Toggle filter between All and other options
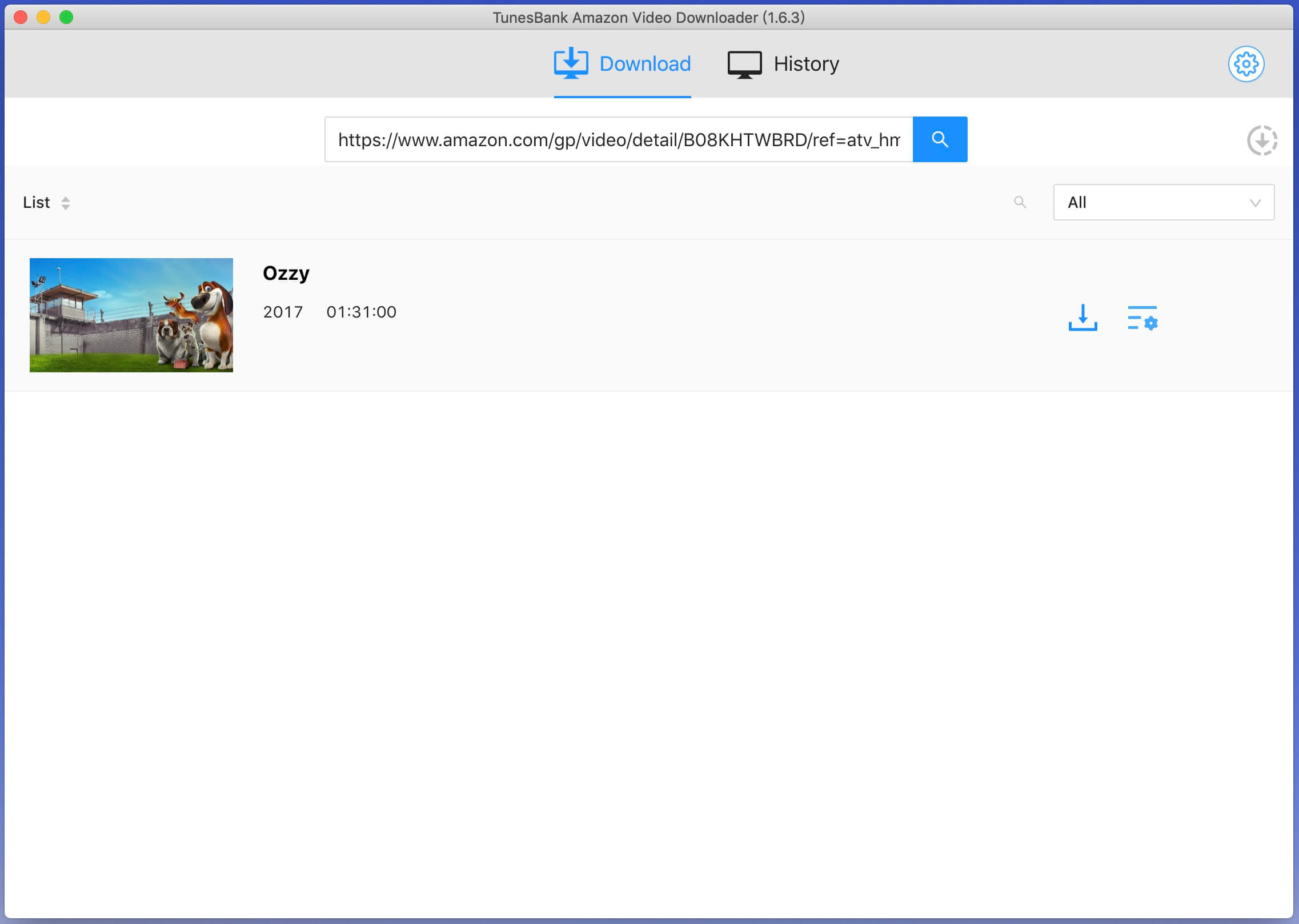Screen dimensions: 1299x924 click(1163, 202)
